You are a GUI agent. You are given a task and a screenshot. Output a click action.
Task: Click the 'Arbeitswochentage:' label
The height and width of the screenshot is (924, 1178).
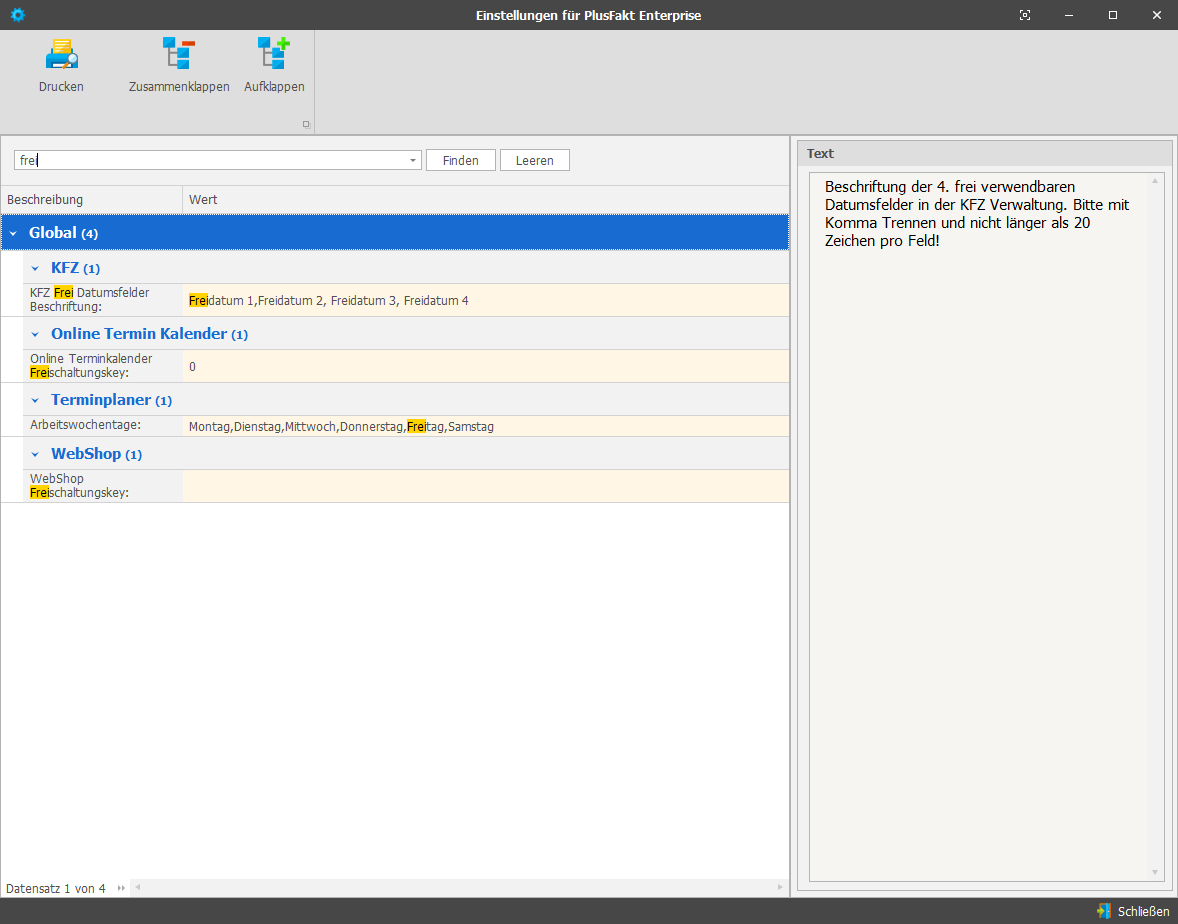tap(85, 425)
